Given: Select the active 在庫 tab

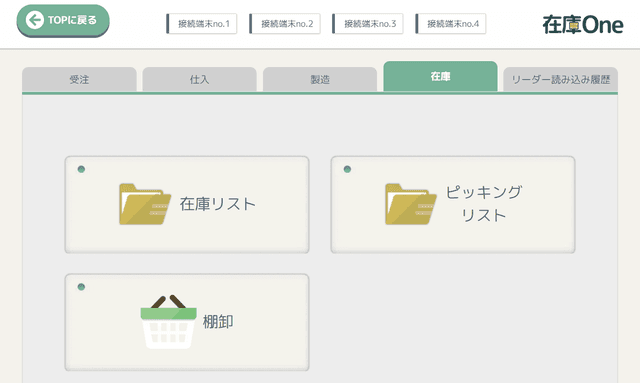Looking at the screenshot, I should [x=440, y=76].
